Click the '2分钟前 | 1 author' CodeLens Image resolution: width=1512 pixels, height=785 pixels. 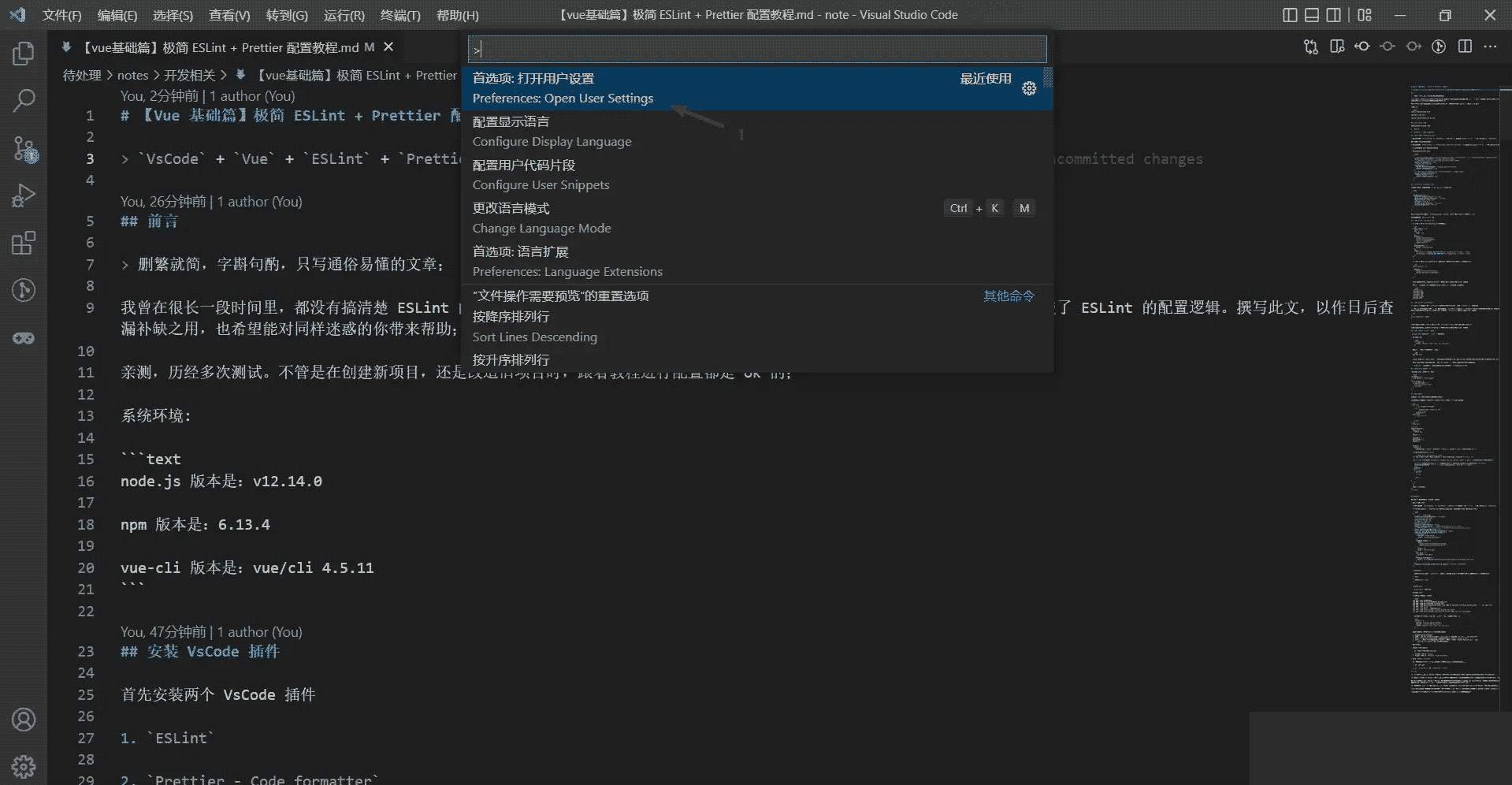point(208,95)
